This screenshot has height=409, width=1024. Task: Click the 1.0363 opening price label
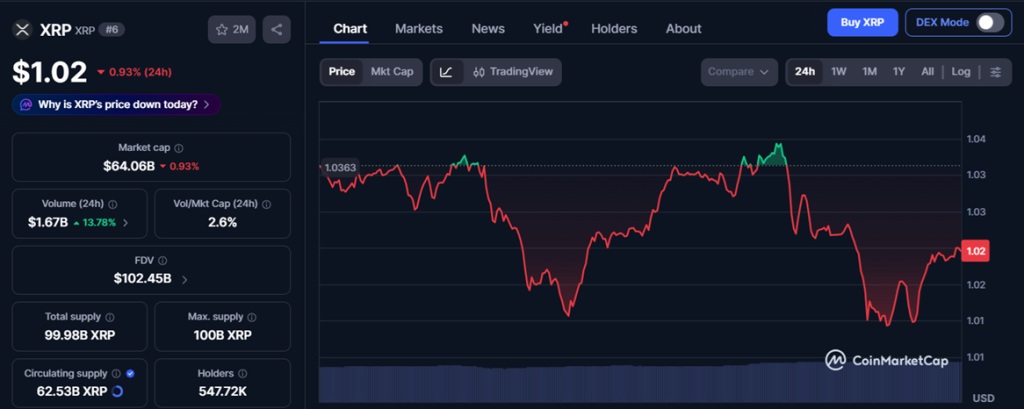tap(340, 167)
